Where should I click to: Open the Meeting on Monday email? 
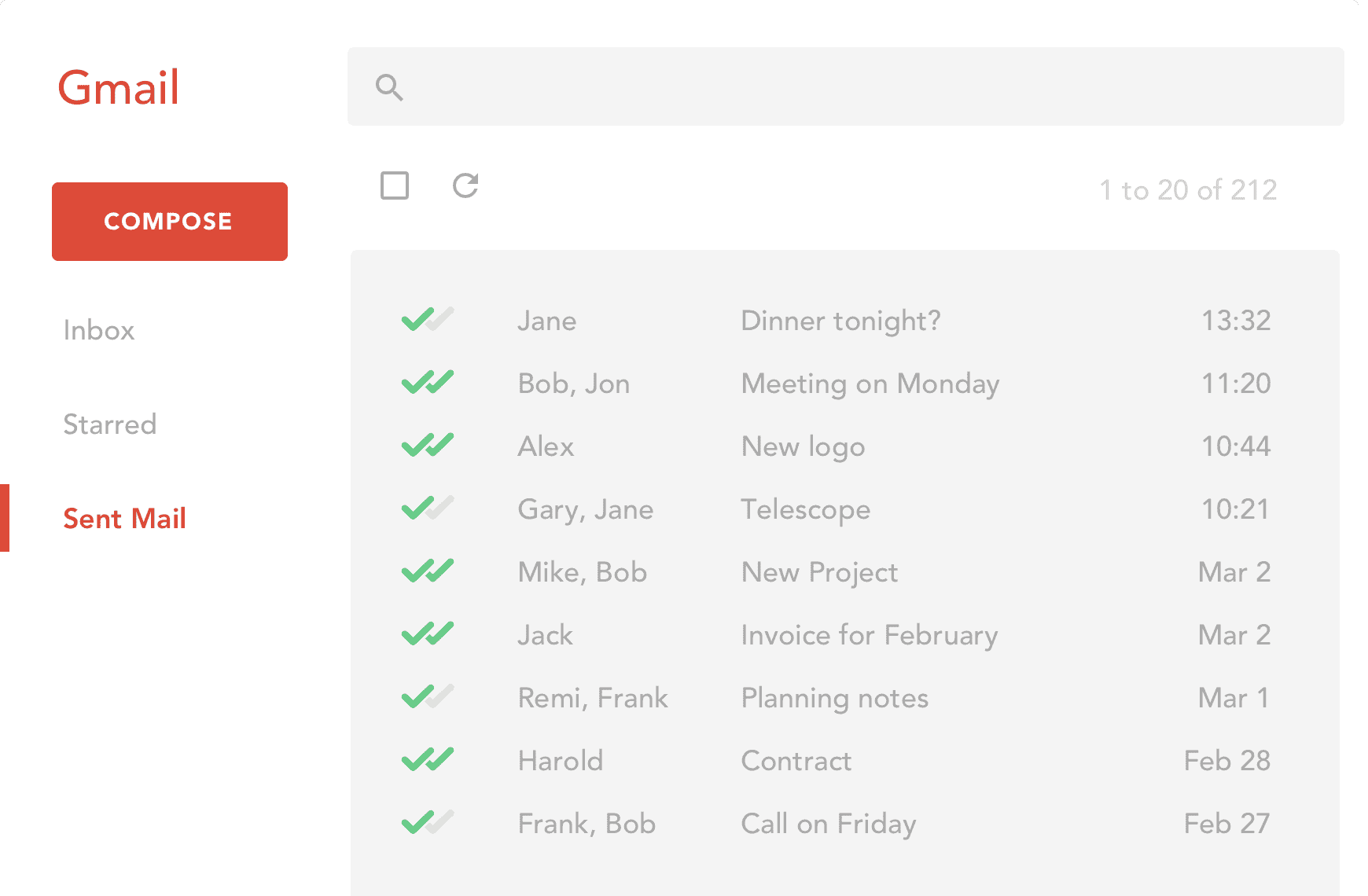[870, 383]
